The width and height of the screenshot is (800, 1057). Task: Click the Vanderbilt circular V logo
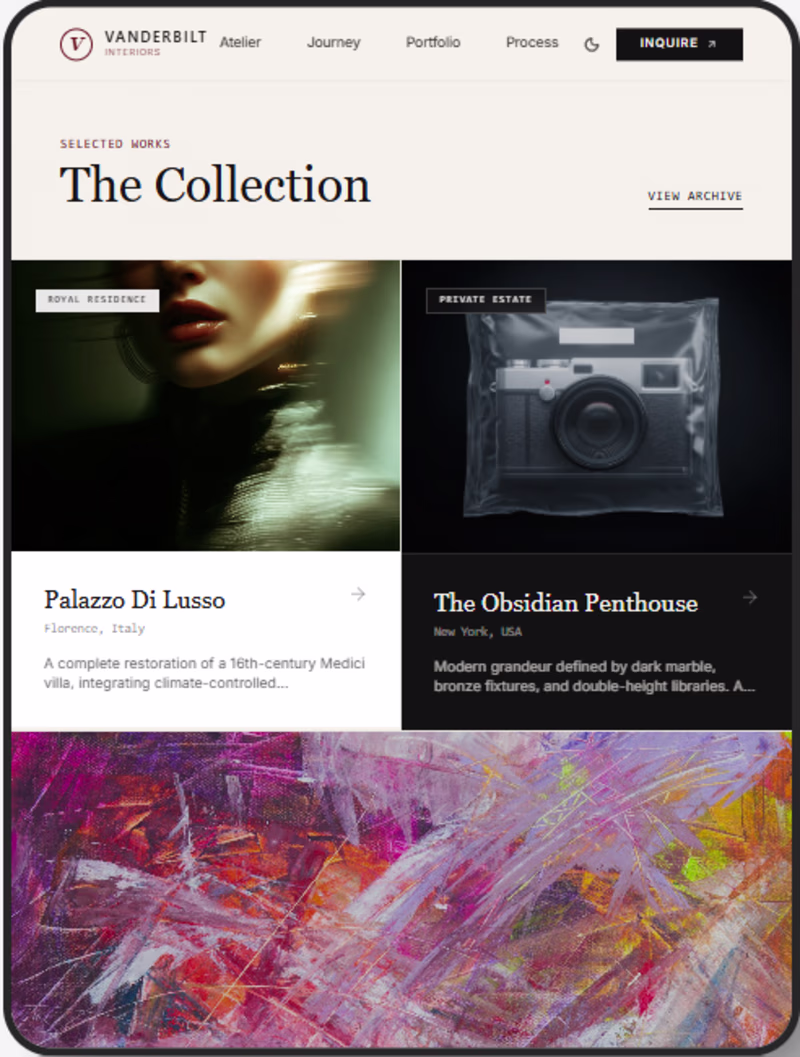coord(76,44)
